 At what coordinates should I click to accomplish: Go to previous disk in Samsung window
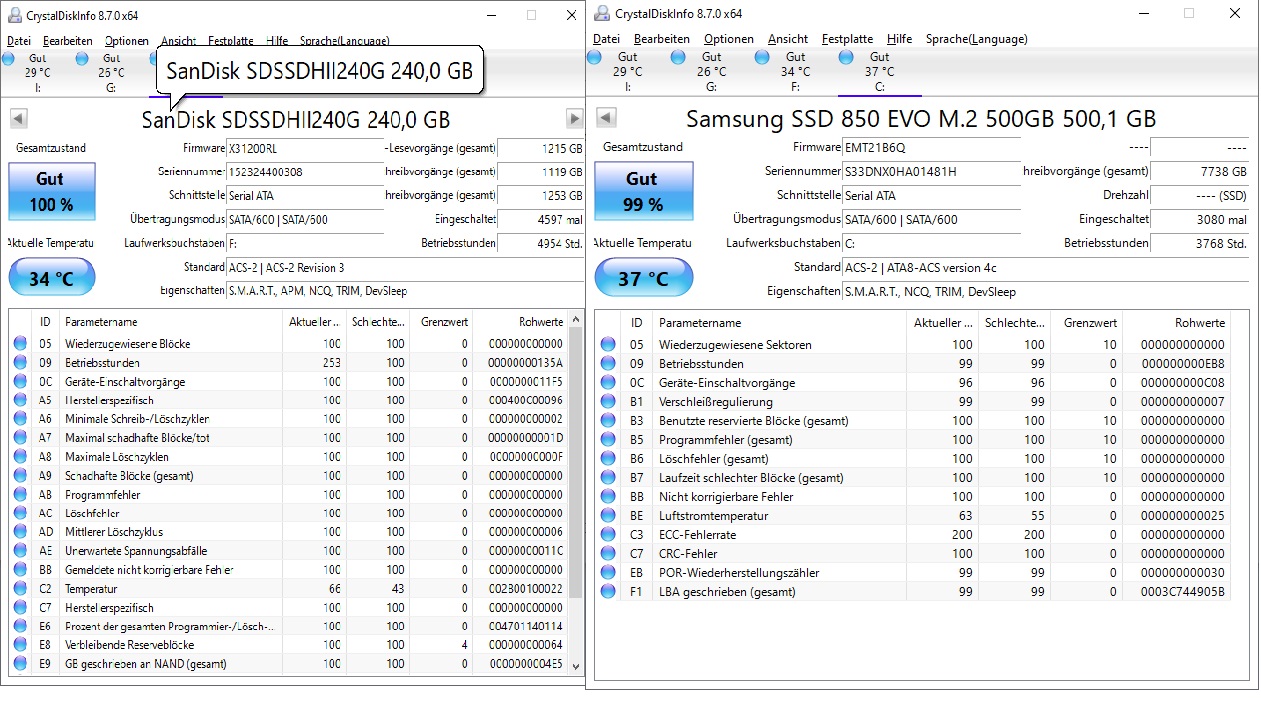pos(605,118)
